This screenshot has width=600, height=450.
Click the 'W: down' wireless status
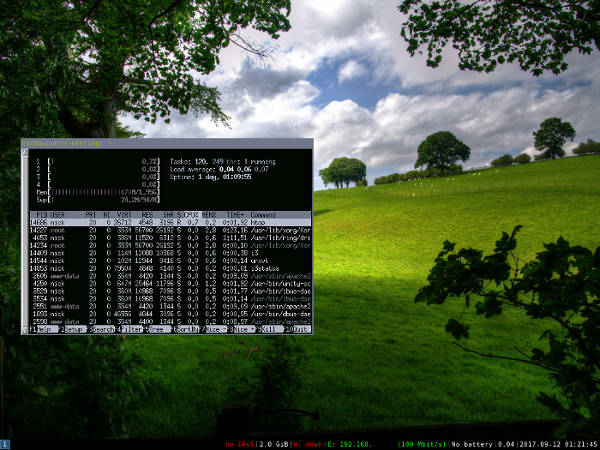coord(308,445)
